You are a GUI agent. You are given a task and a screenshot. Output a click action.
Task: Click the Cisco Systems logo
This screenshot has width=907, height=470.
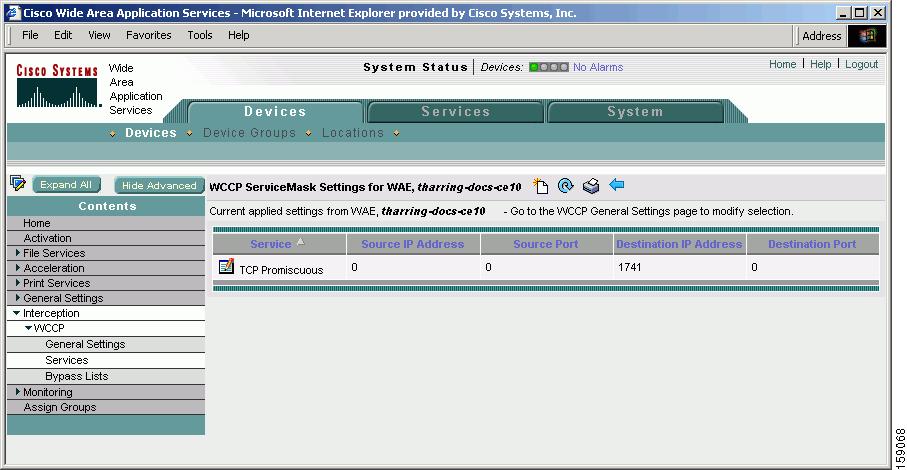click(x=57, y=86)
